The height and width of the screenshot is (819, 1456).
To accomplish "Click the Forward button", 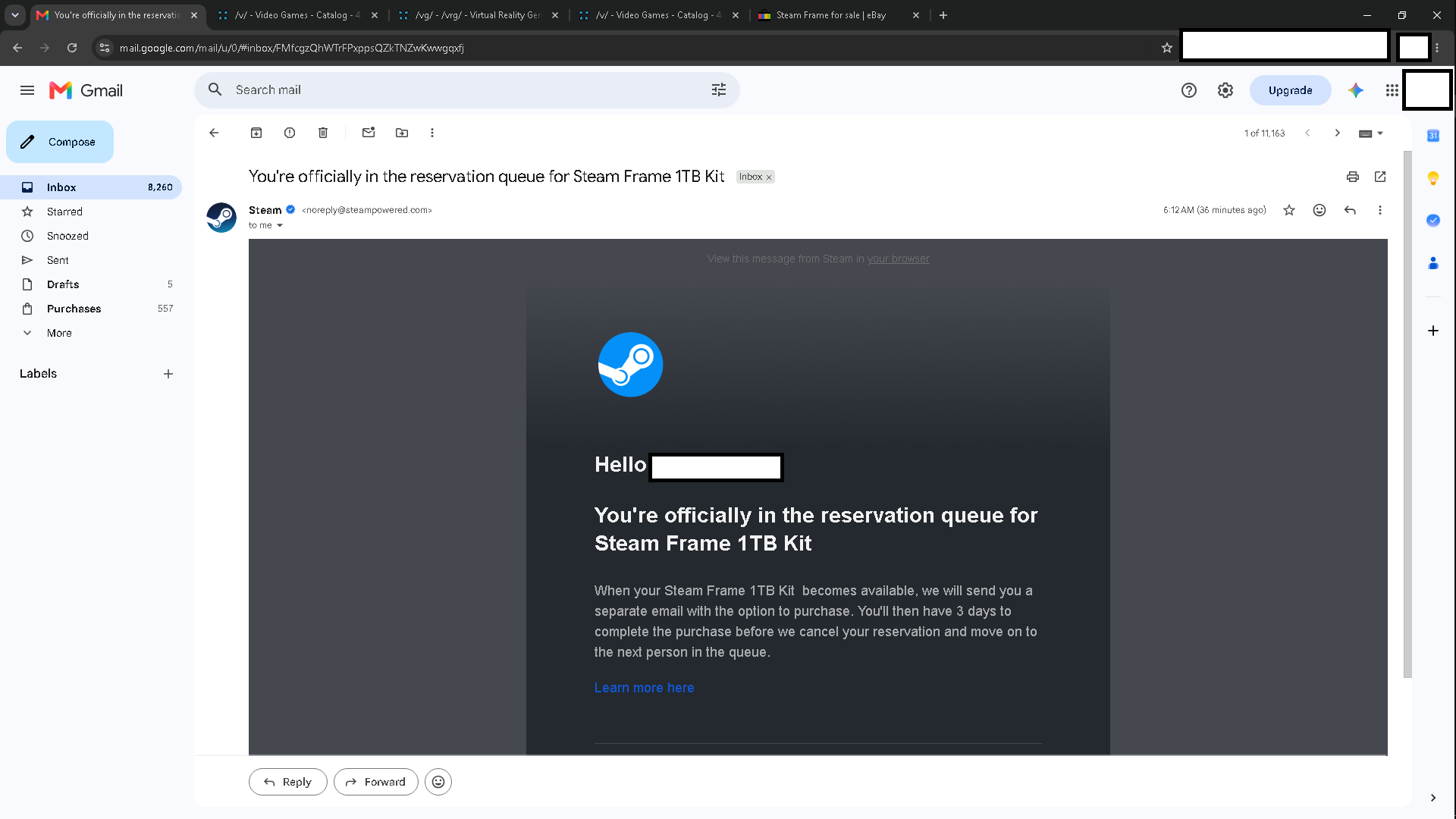I will point(376,782).
